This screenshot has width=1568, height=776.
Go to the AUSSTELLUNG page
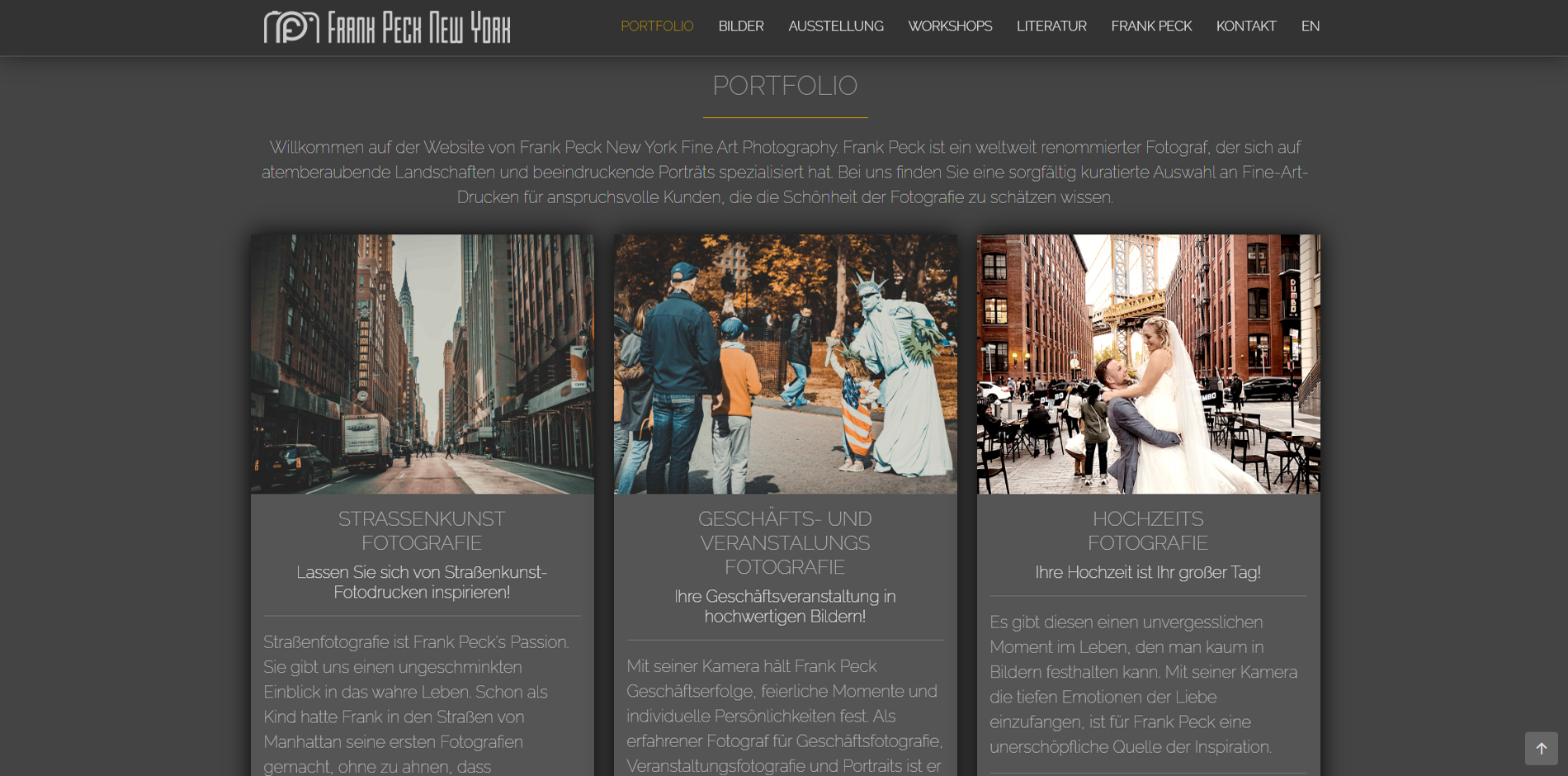836,26
